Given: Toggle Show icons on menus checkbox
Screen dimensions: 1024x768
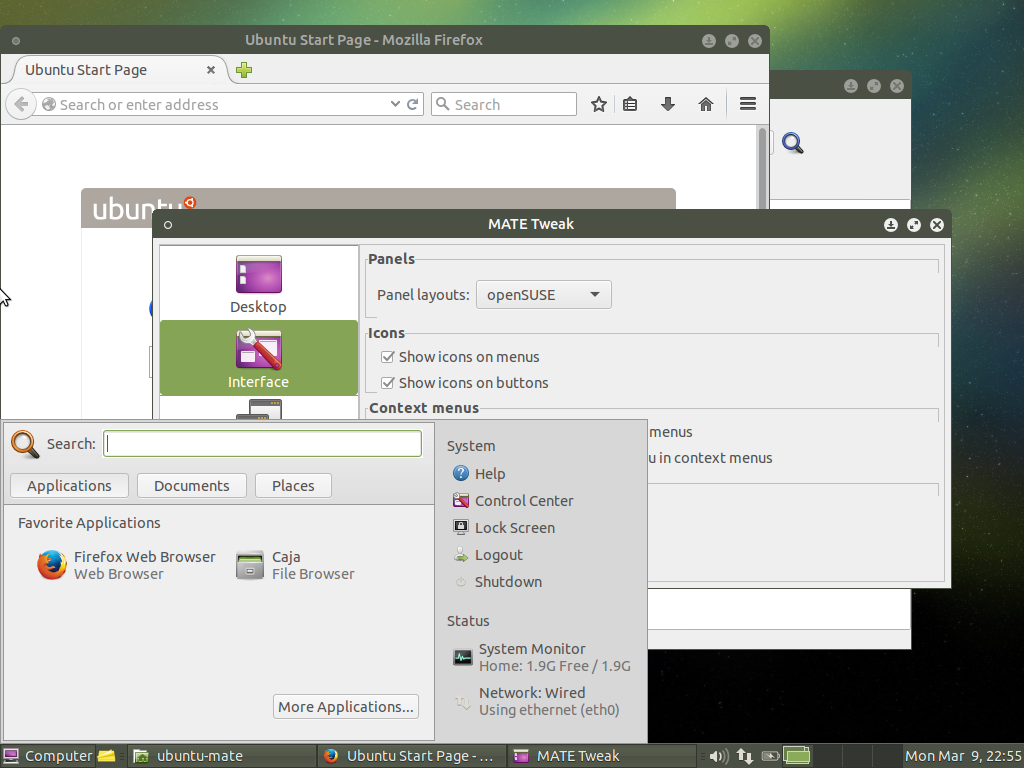Looking at the screenshot, I should (387, 357).
